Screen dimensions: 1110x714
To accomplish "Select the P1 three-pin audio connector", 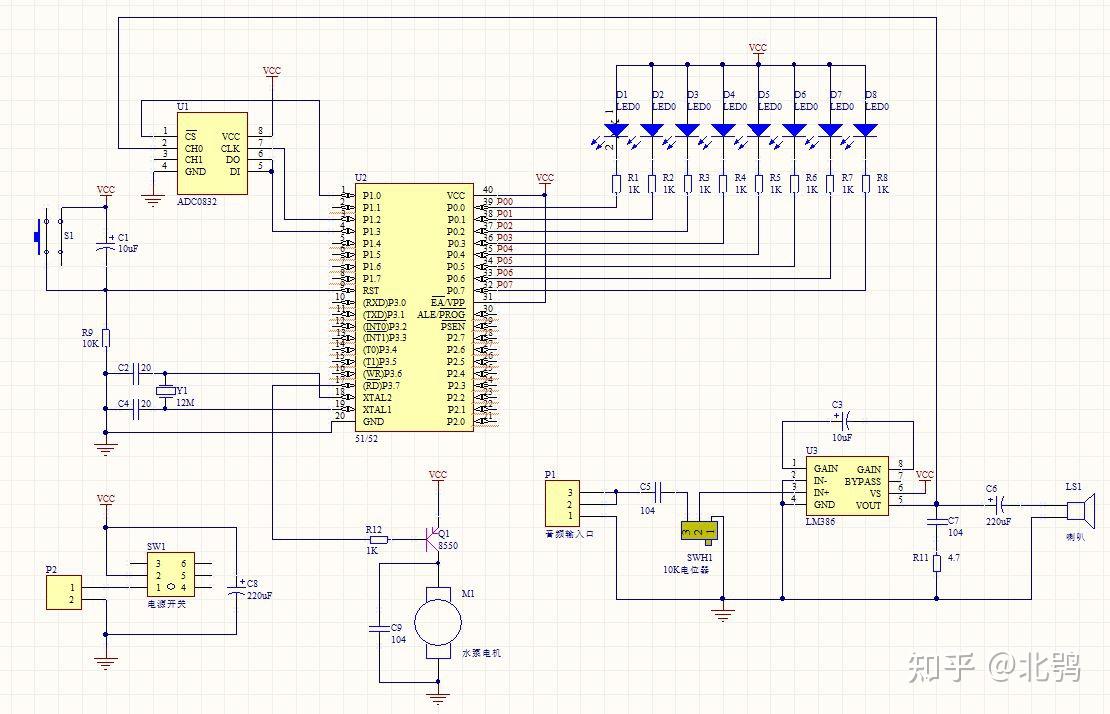I will pyautogui.click(x=563, y=503).
